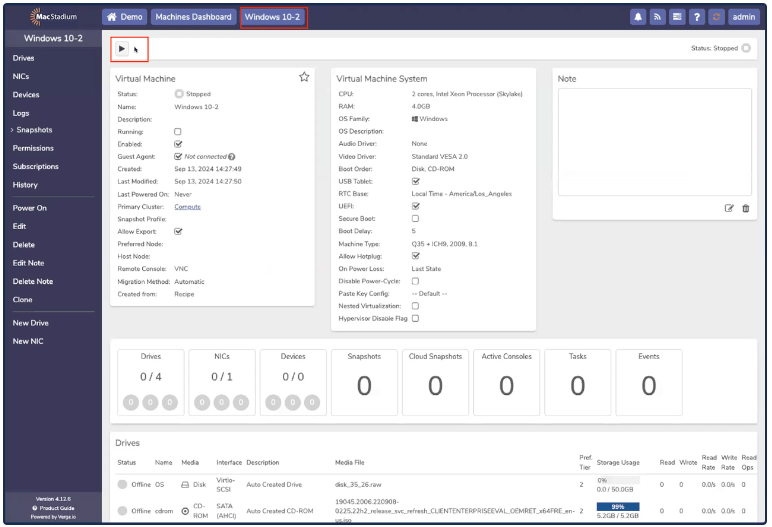The image size is (772, 527).
Task: Open the Drives sidebar section
Action: pos(24,58)
